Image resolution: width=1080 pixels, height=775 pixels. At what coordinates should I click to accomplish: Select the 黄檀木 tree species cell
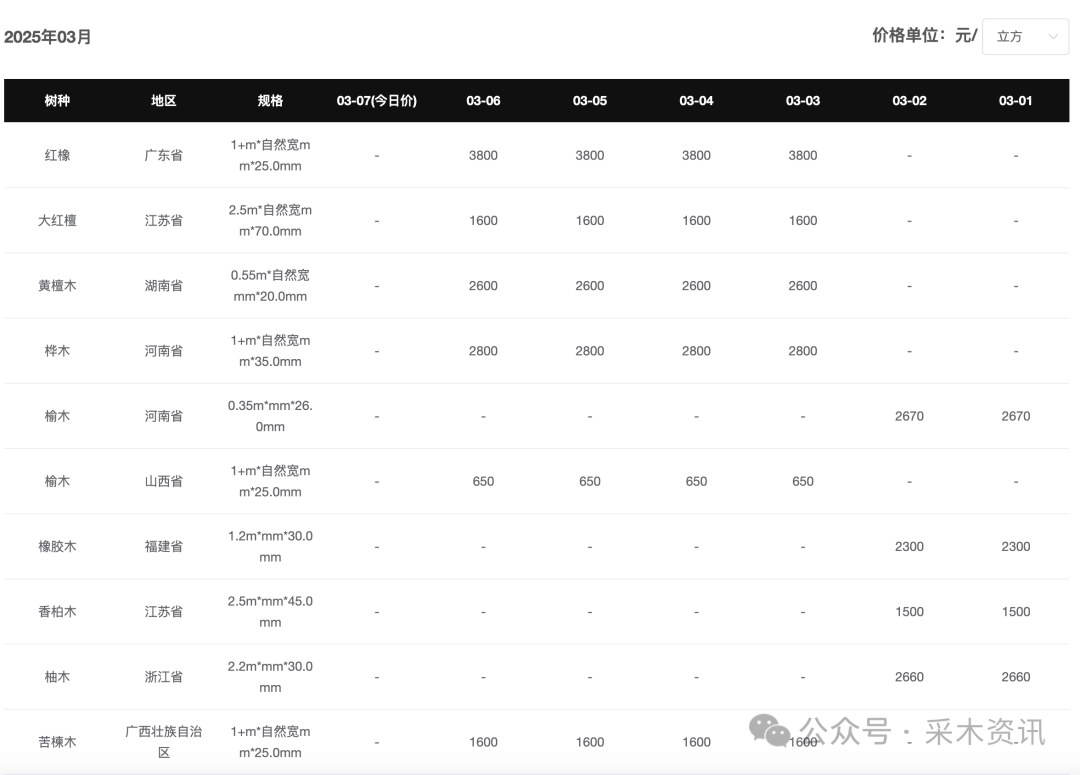click(x=57, y=285)
